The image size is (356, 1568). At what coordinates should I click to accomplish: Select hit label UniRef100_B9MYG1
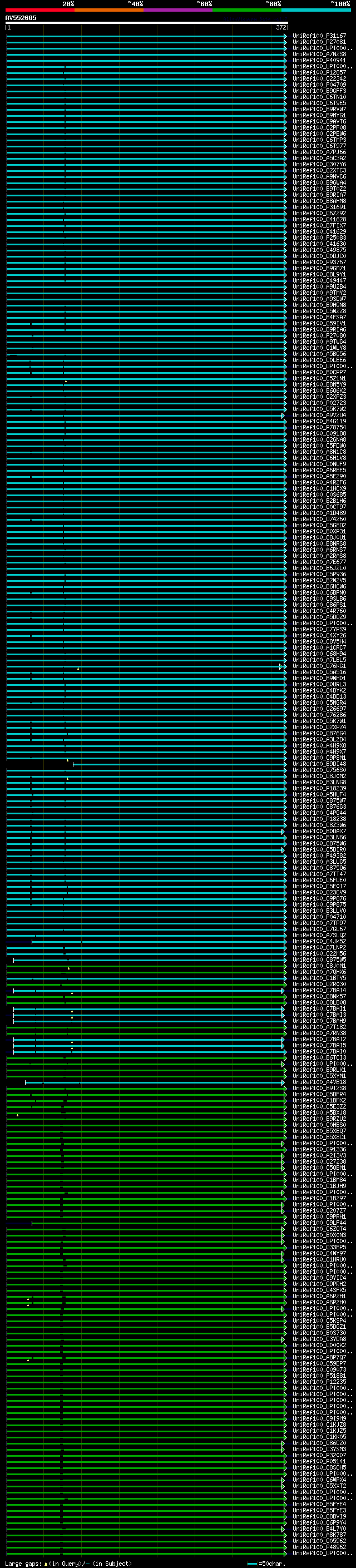click(319, 115)
